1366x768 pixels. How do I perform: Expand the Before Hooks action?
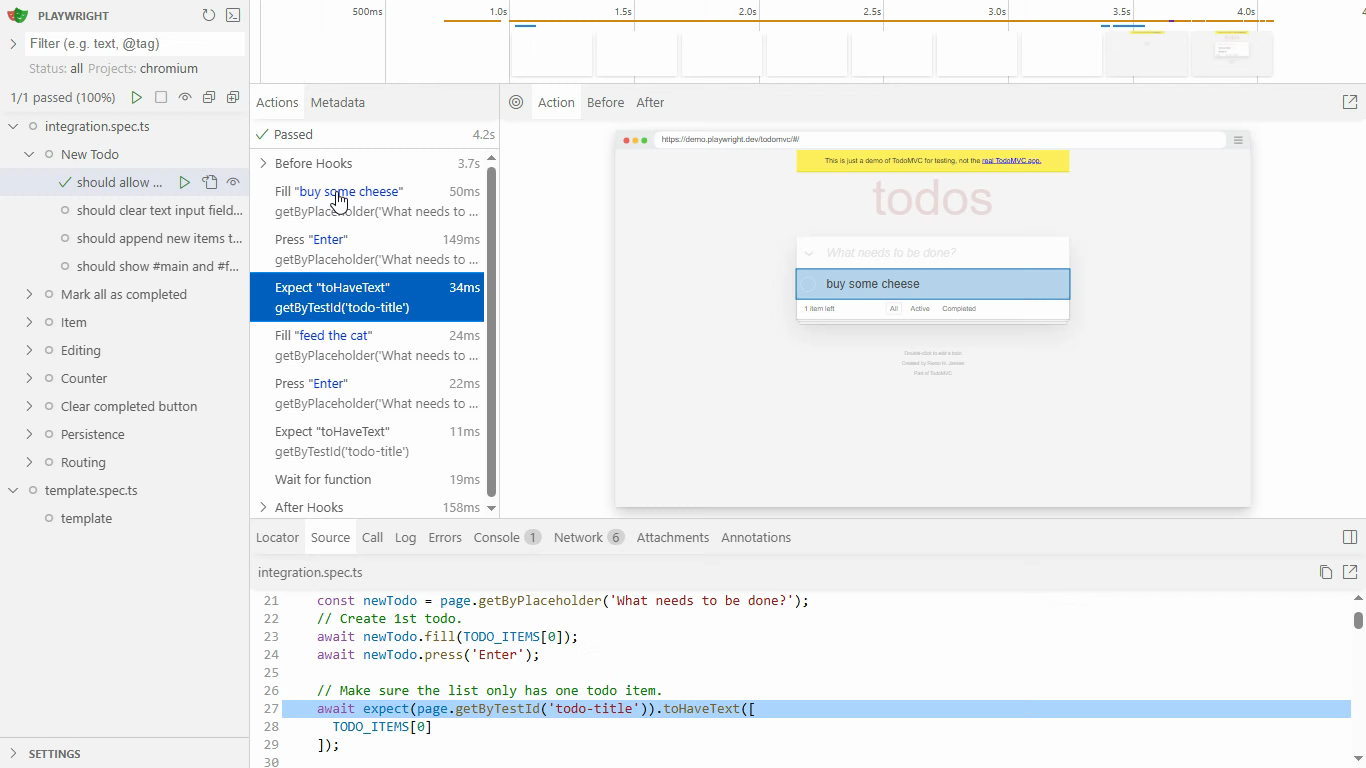[264, 163]
